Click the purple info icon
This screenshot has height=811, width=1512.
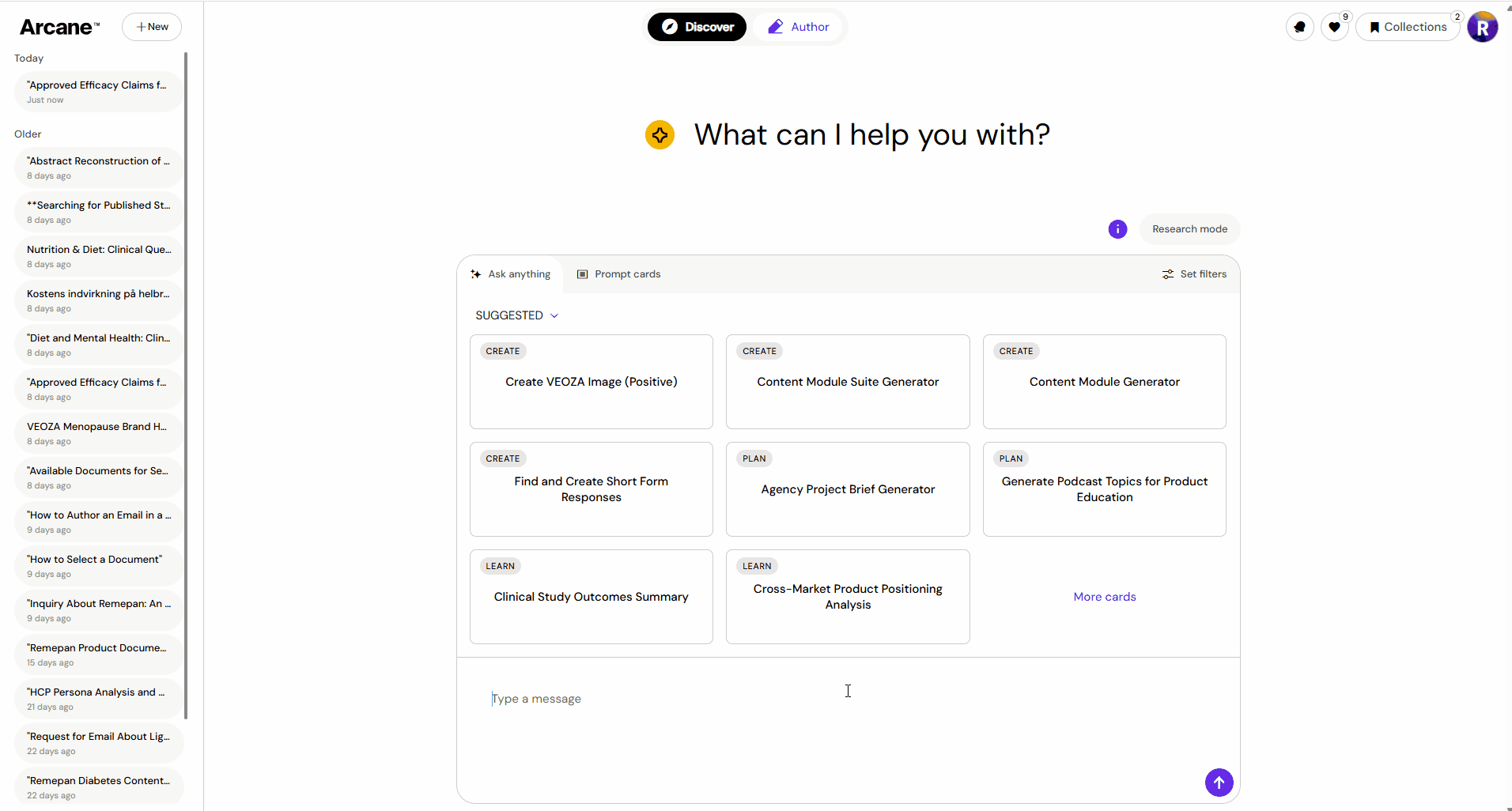tap(1117, 229)
